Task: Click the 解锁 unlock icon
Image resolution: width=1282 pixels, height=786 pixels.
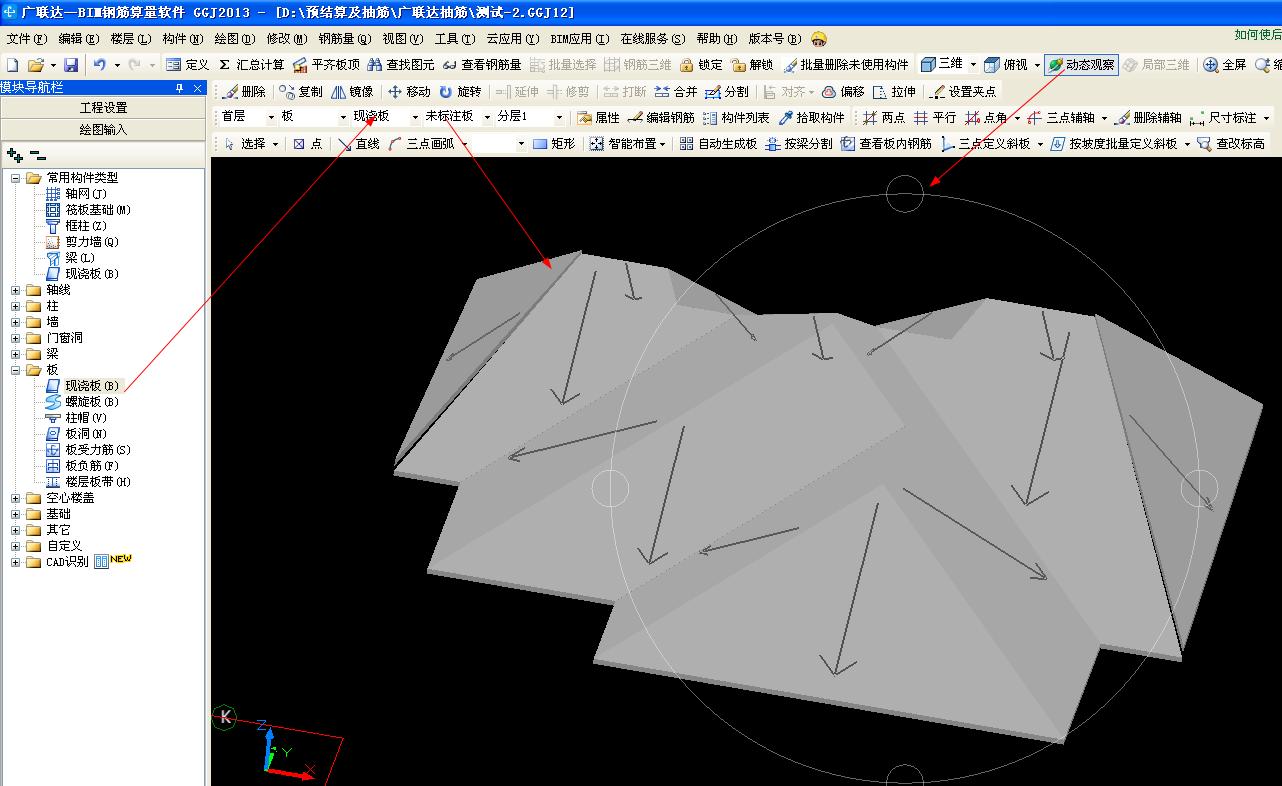Action: coord(752,64)
